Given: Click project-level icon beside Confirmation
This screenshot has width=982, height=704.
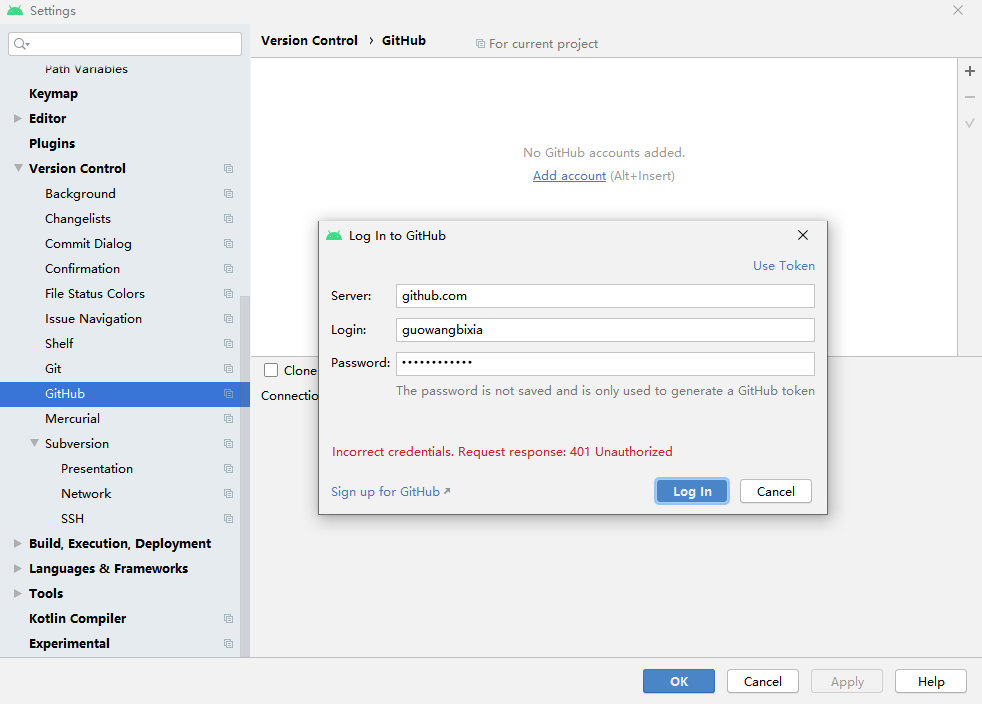Looking at the screenshot, I should point(229,269).
